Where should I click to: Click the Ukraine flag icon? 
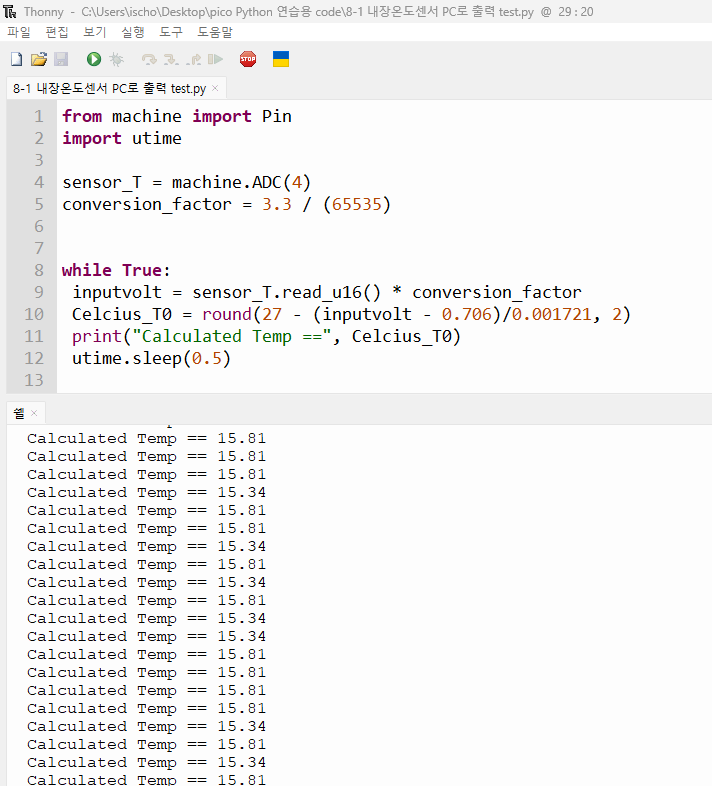pos(281,59)
